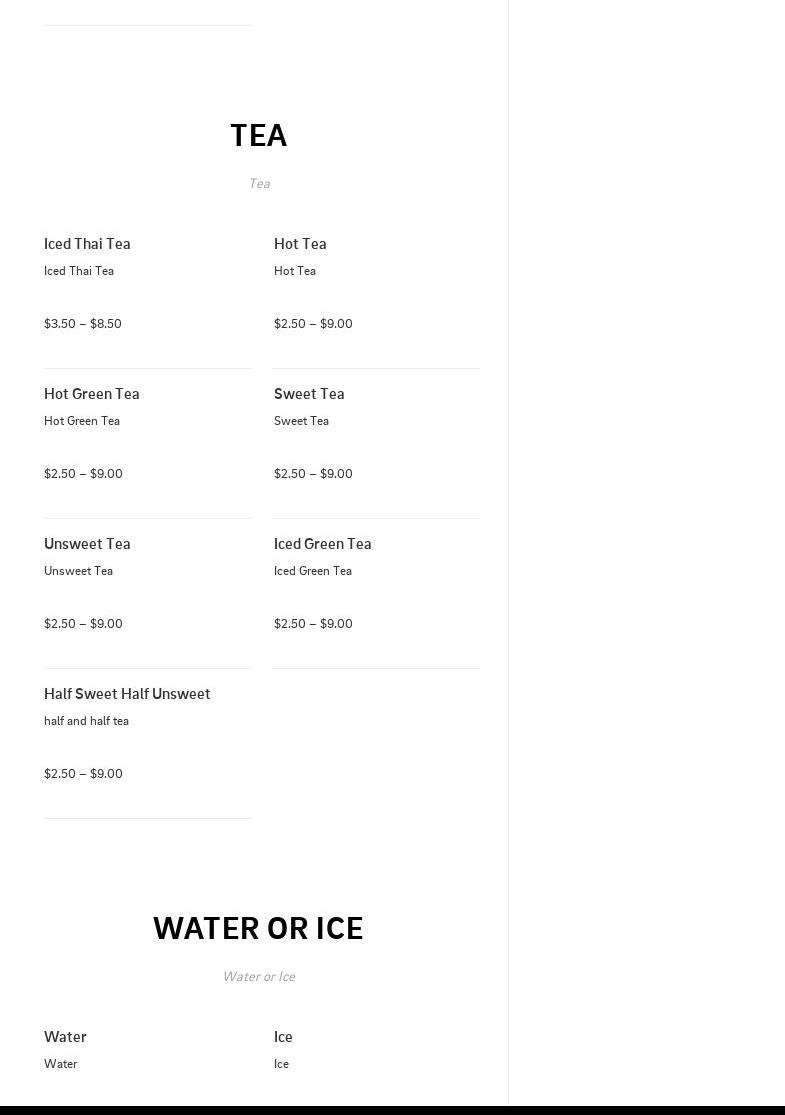
Task: Choose the Unsweet Tea item title
Action: point(87,544)
